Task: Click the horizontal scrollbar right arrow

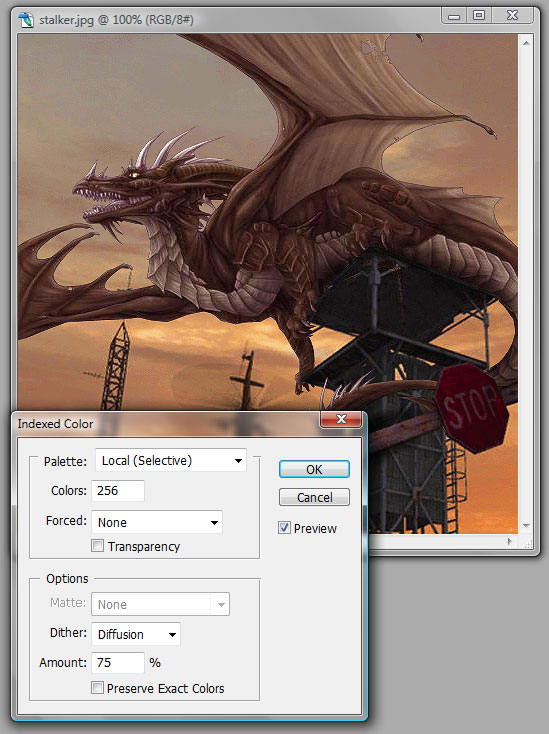Action: click(510, 541)
